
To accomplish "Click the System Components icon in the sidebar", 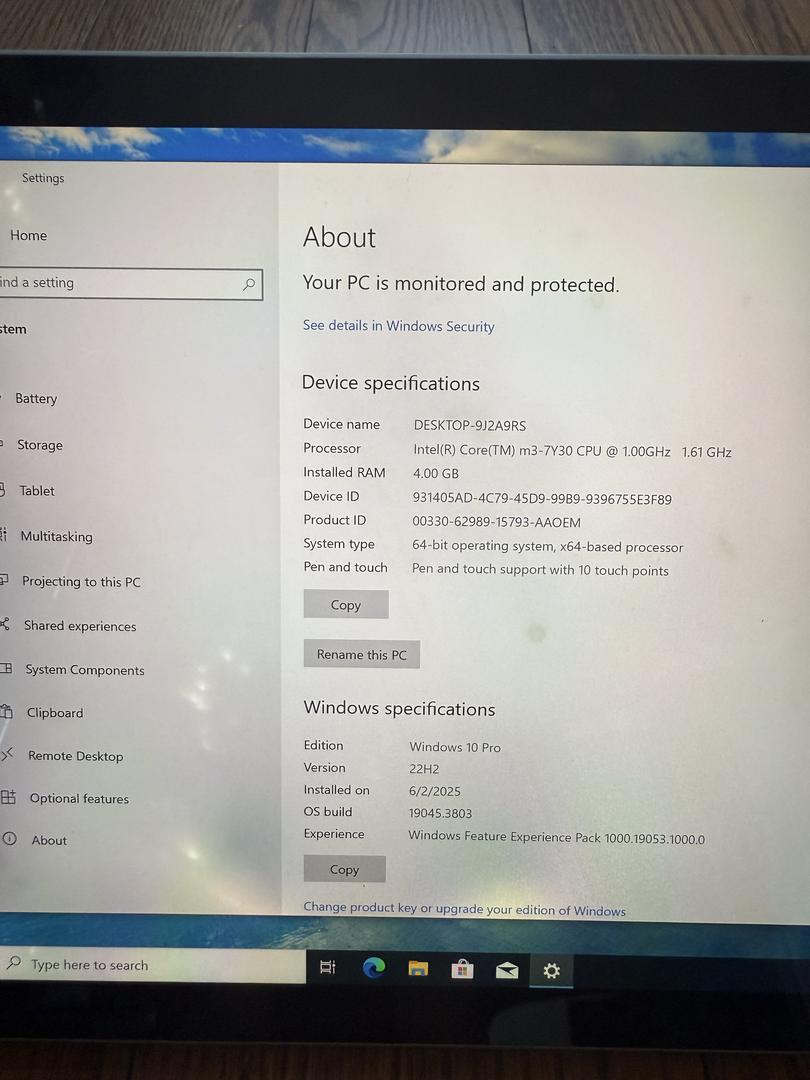I will point(6,668).
